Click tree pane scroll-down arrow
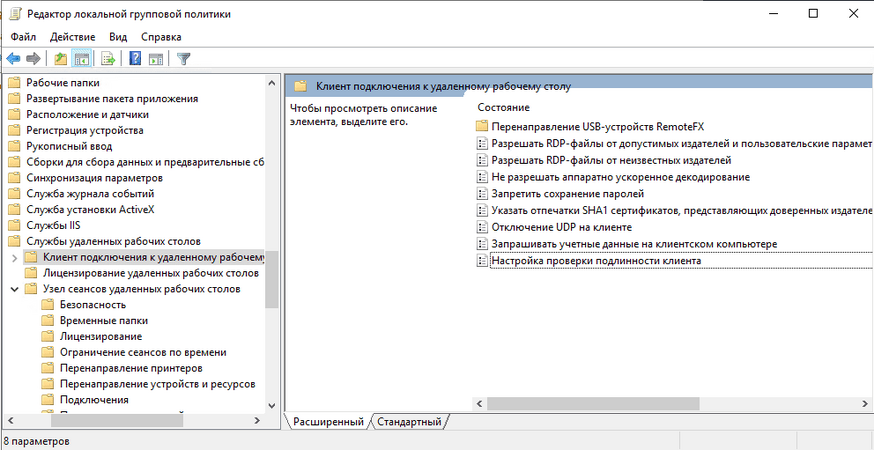The height and width of the screenshot is (450, 874). [x=271, y=406]
